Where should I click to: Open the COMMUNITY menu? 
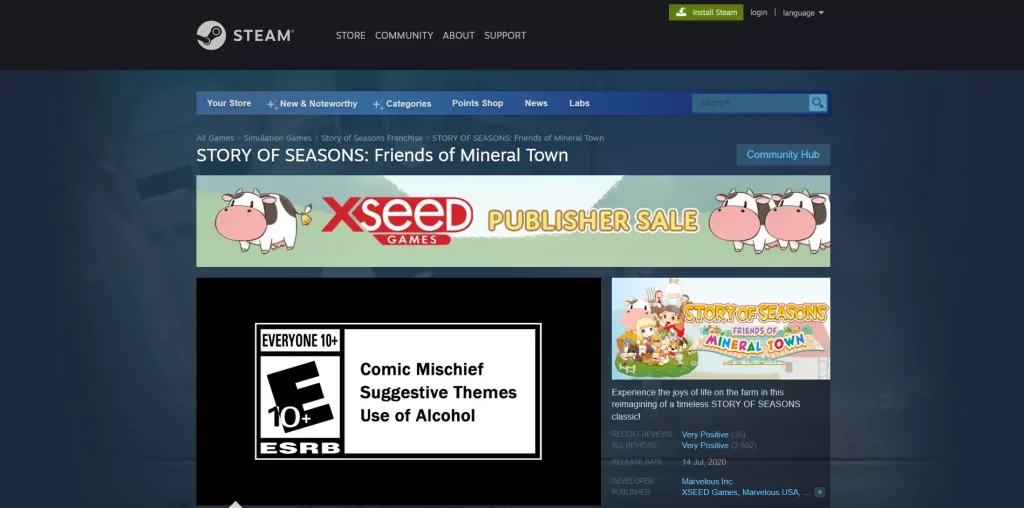pos(404,35)
